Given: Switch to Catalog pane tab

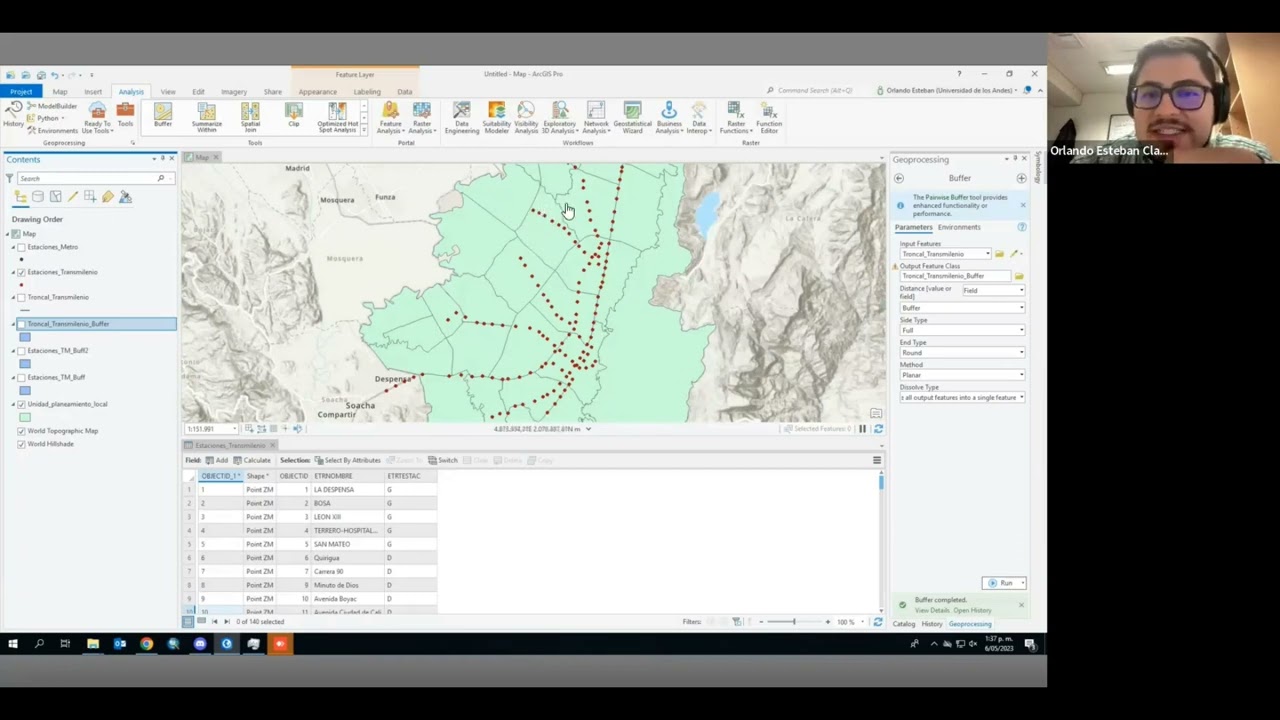Looking at the screenshot, I should point(904,624).
